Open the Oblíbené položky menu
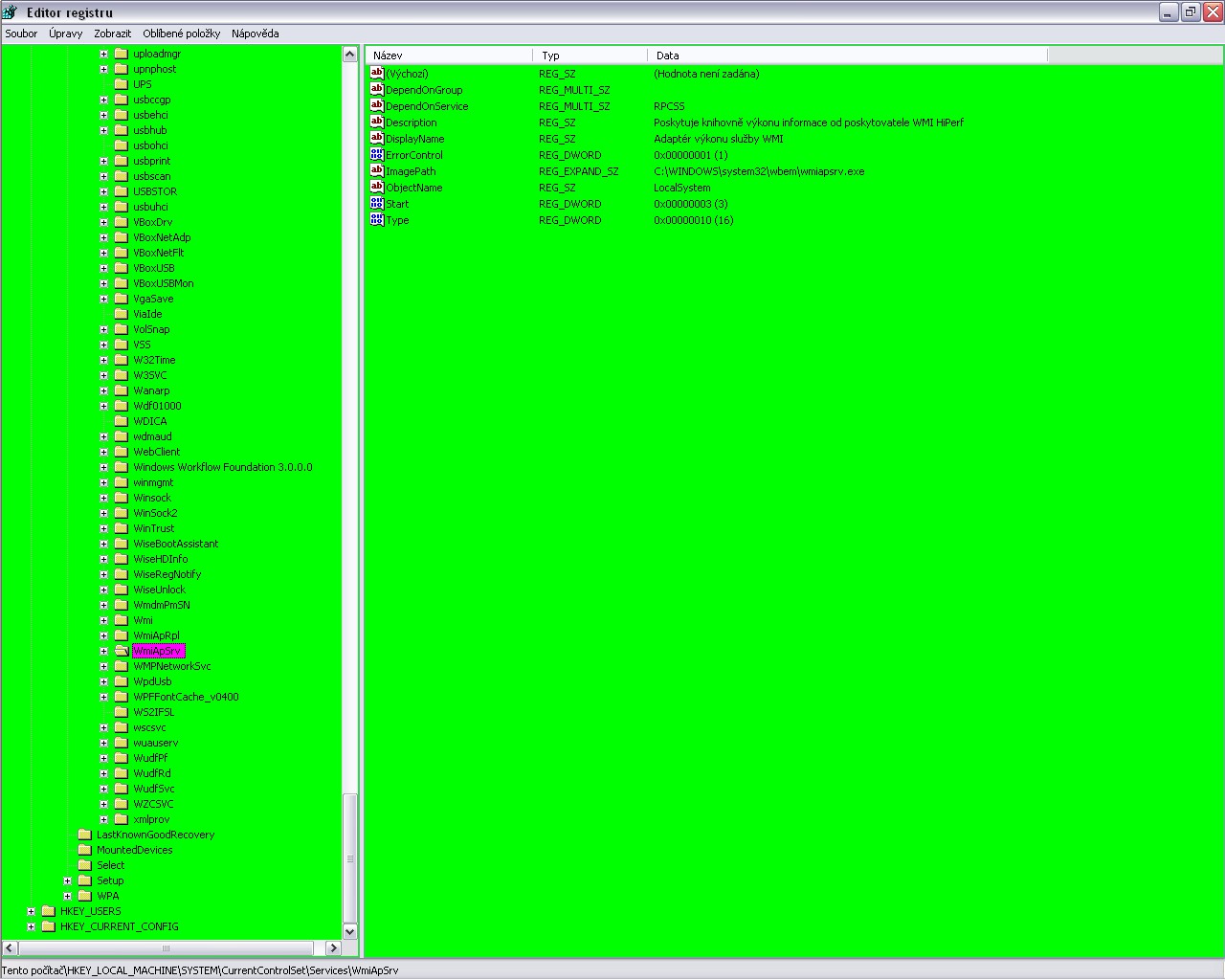Viewport: 1225px width, 980px height. point(182,33)
